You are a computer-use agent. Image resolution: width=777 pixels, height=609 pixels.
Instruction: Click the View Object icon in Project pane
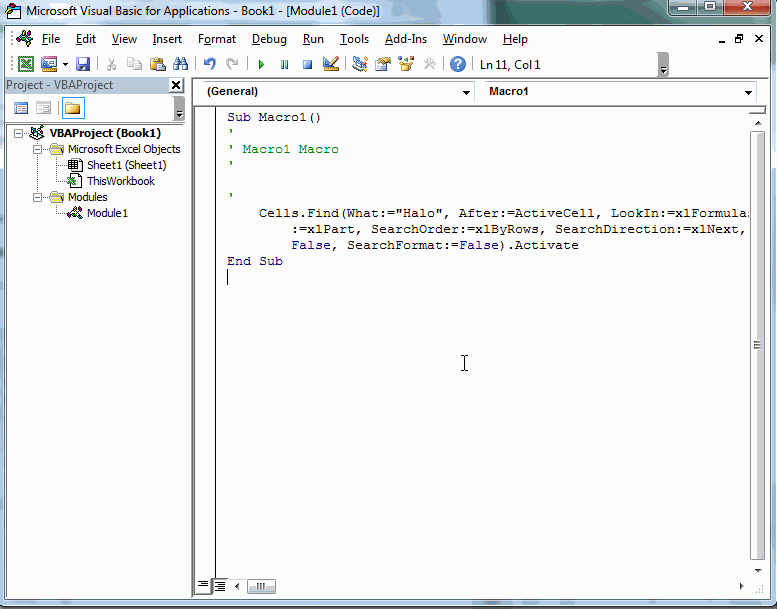44,108
